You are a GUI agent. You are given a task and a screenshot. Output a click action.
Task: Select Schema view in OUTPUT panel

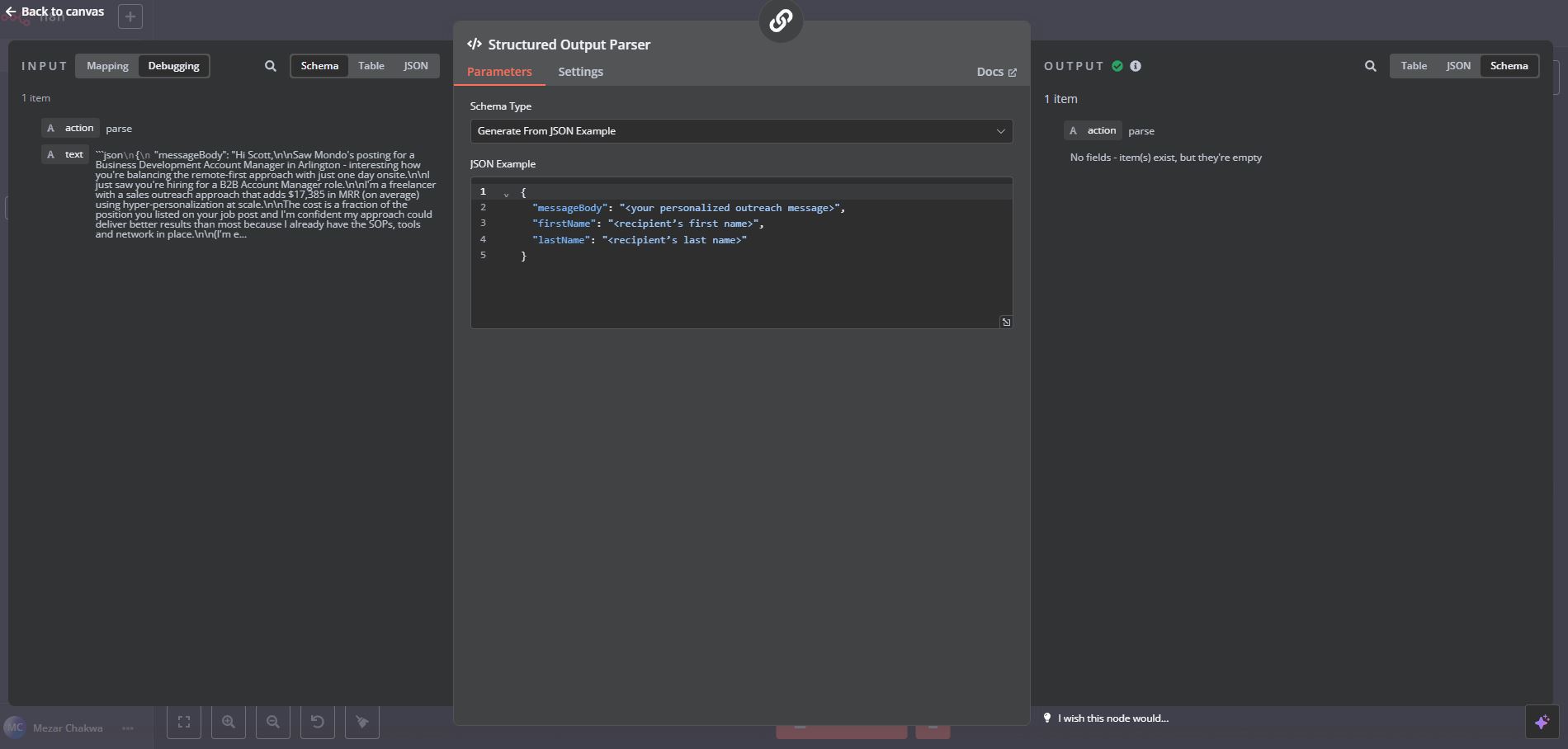[1509, 66]
